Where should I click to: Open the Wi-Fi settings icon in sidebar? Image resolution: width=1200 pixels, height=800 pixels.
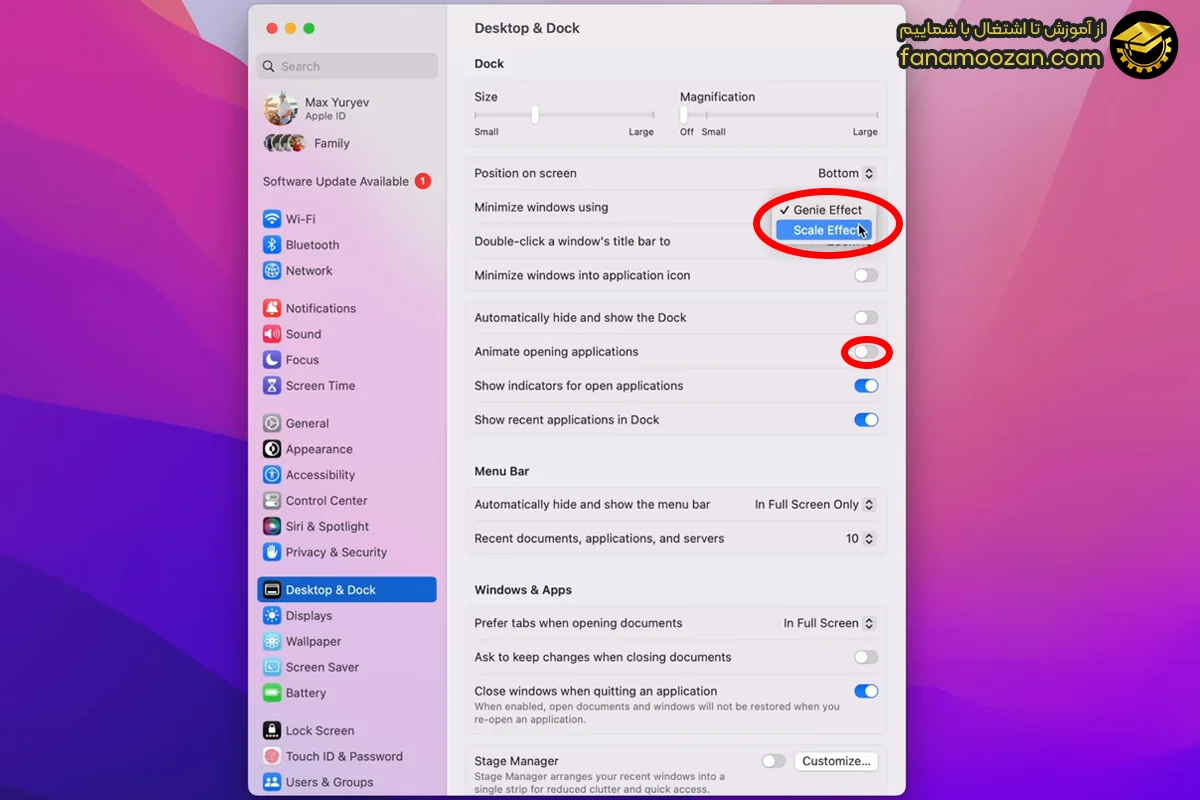[272, 219]
